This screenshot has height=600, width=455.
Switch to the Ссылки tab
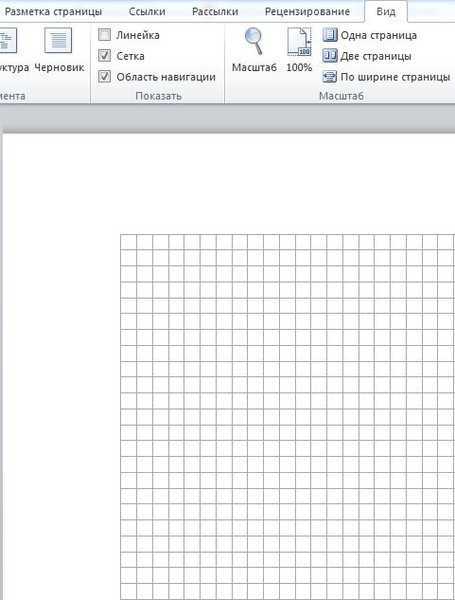[147, 11]
